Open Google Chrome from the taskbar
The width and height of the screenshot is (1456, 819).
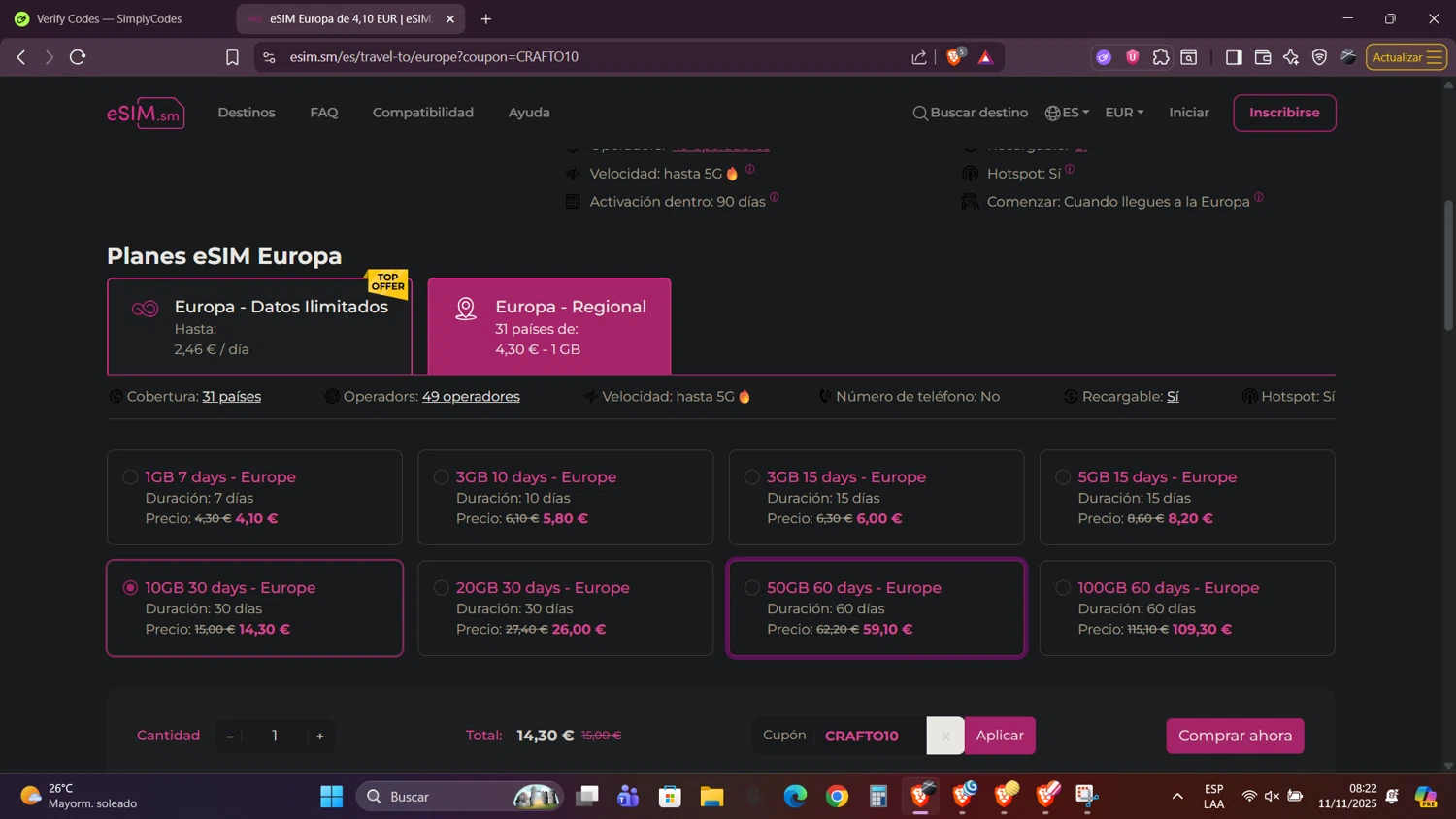837,797
